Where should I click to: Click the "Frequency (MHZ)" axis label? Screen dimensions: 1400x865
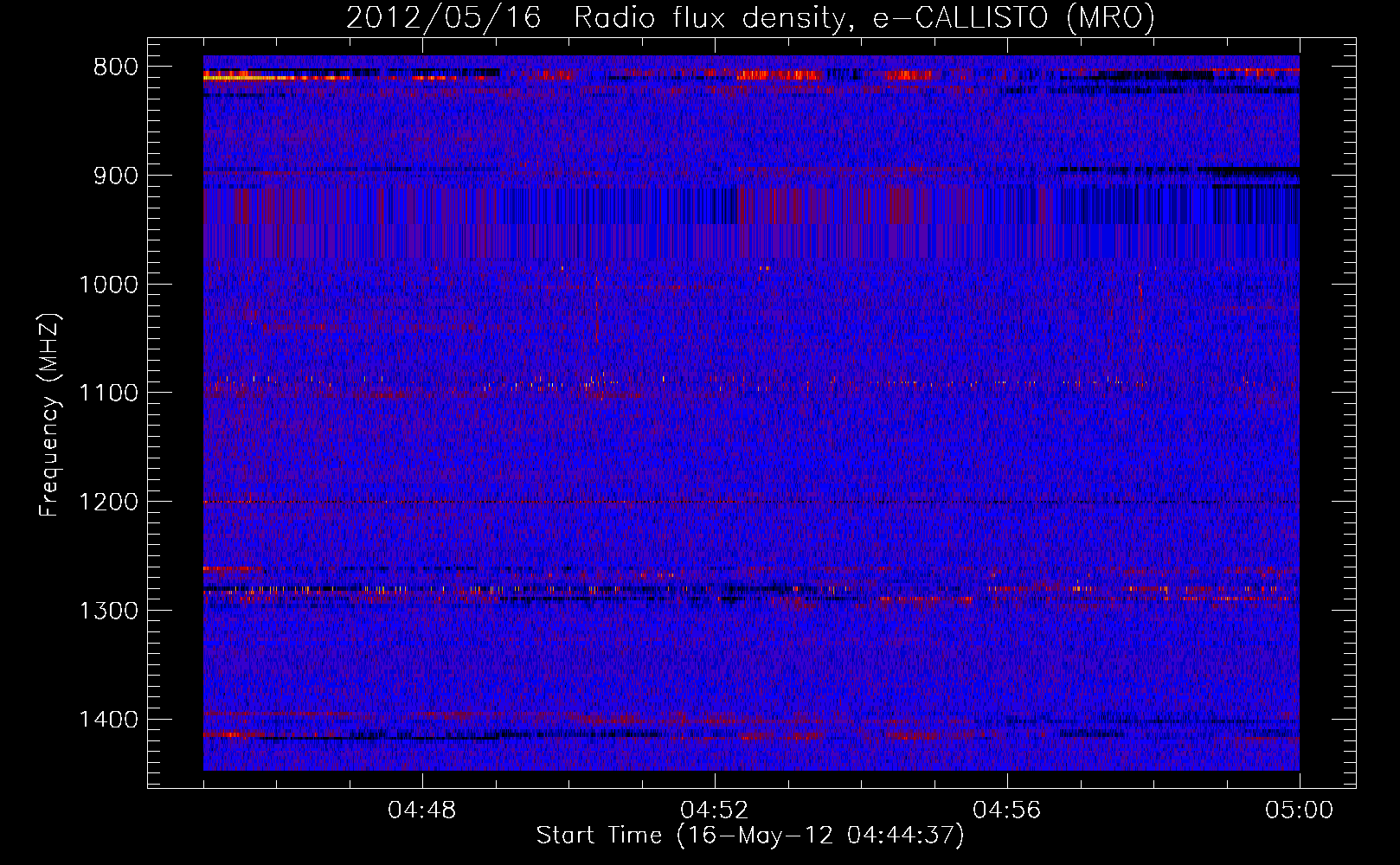(x=50, y=415)
